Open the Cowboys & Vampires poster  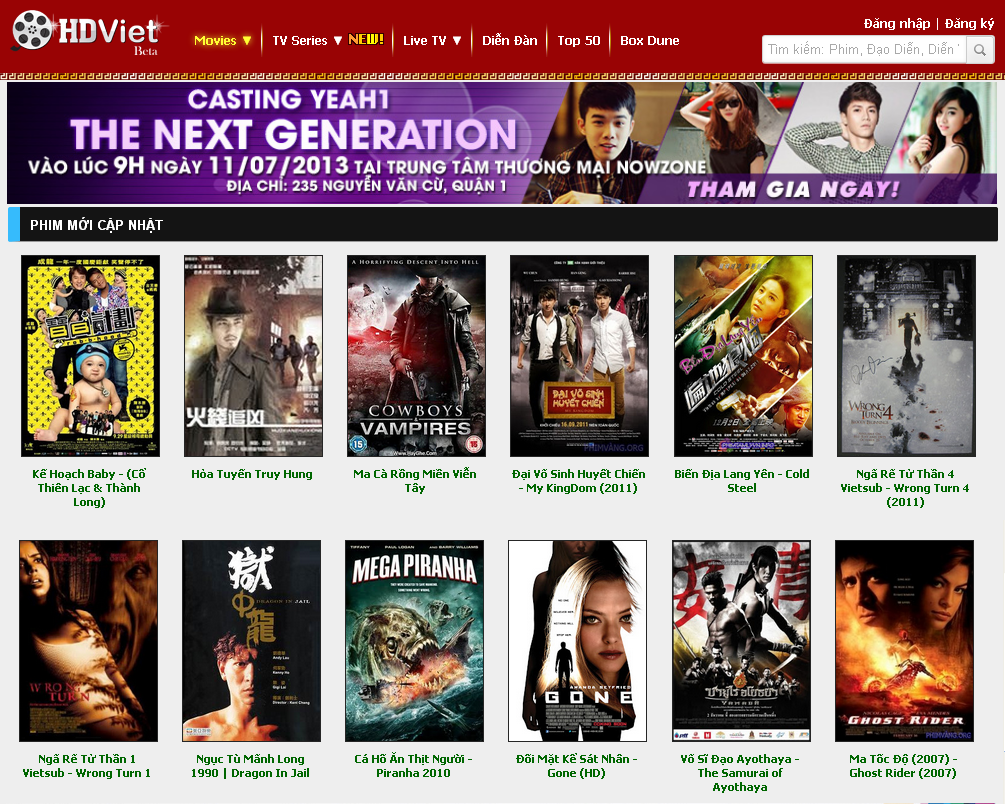[416, 356]
